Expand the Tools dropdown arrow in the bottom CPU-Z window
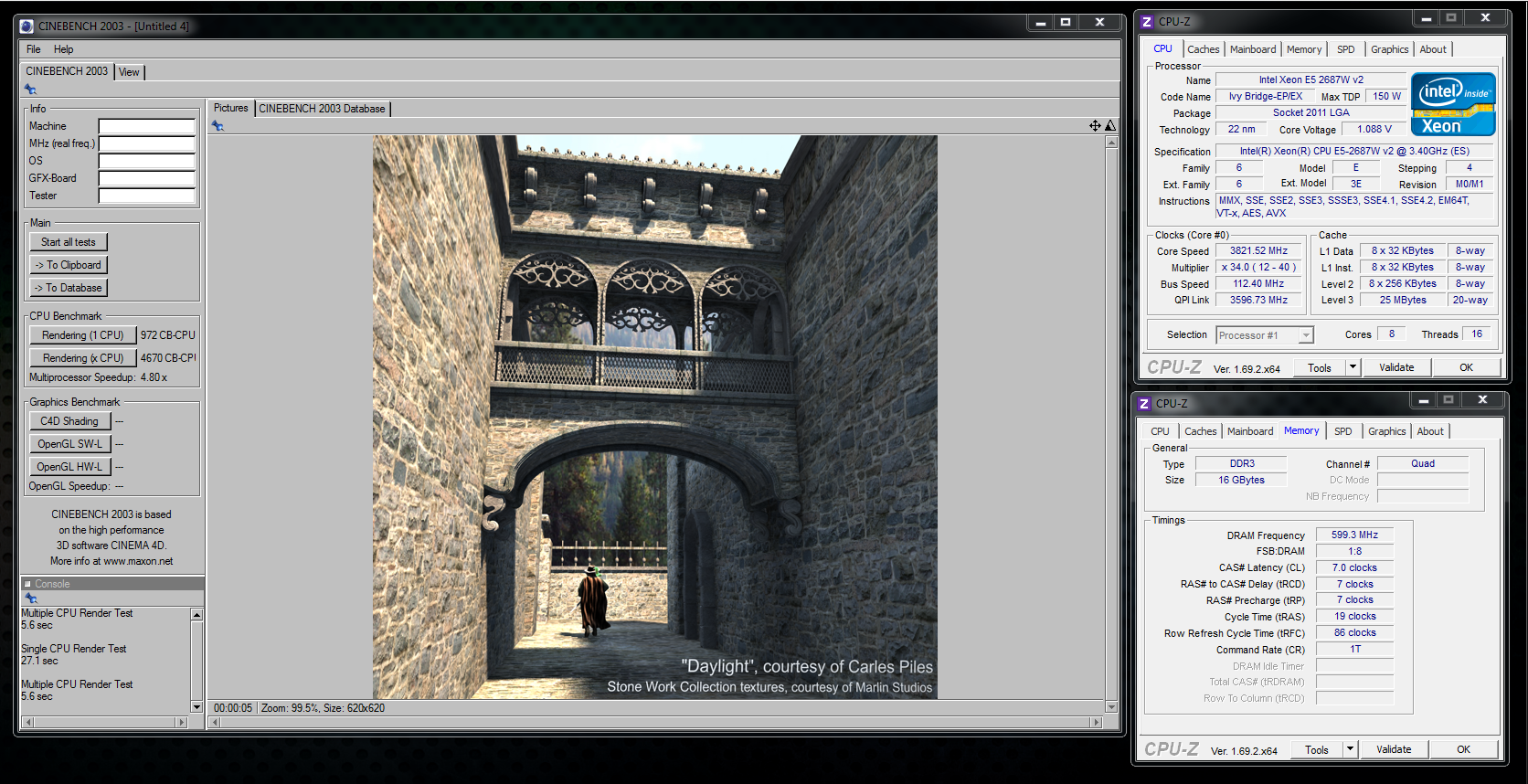The height and width of the screenshot is (784, 1528). [x=1350, y=749]
